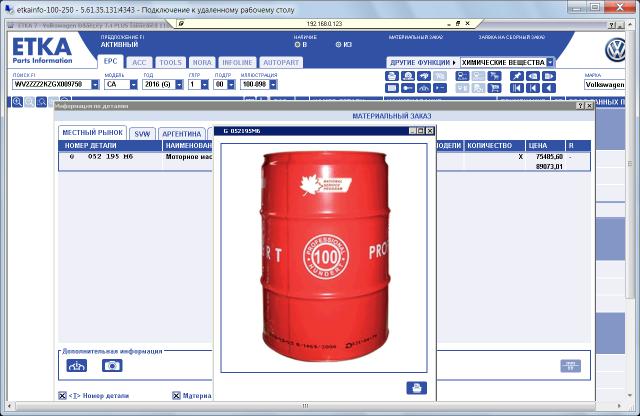Click the key toolbar icon

click(408, 88)
